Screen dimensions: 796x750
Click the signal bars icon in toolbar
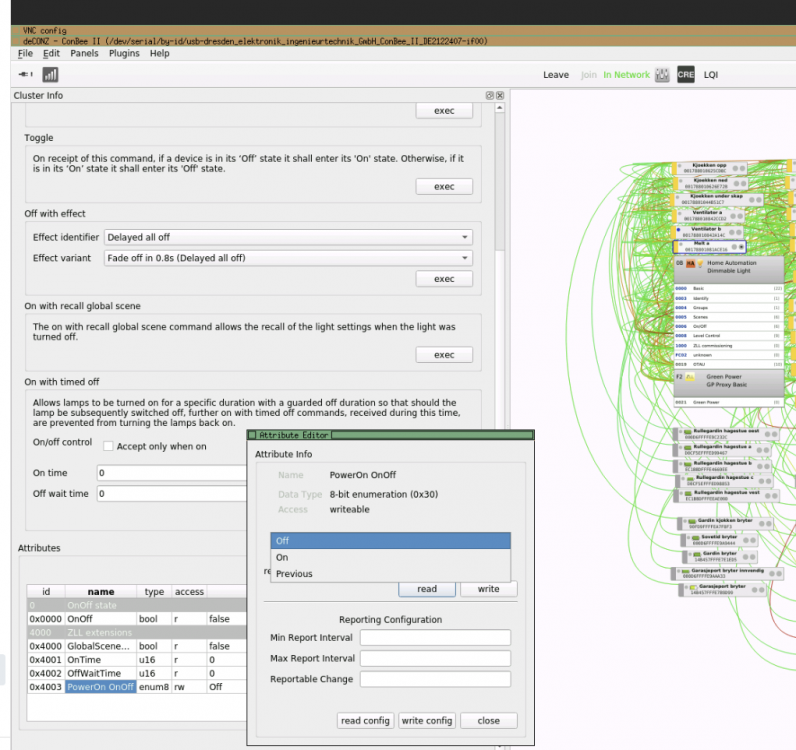pos(50,75)
